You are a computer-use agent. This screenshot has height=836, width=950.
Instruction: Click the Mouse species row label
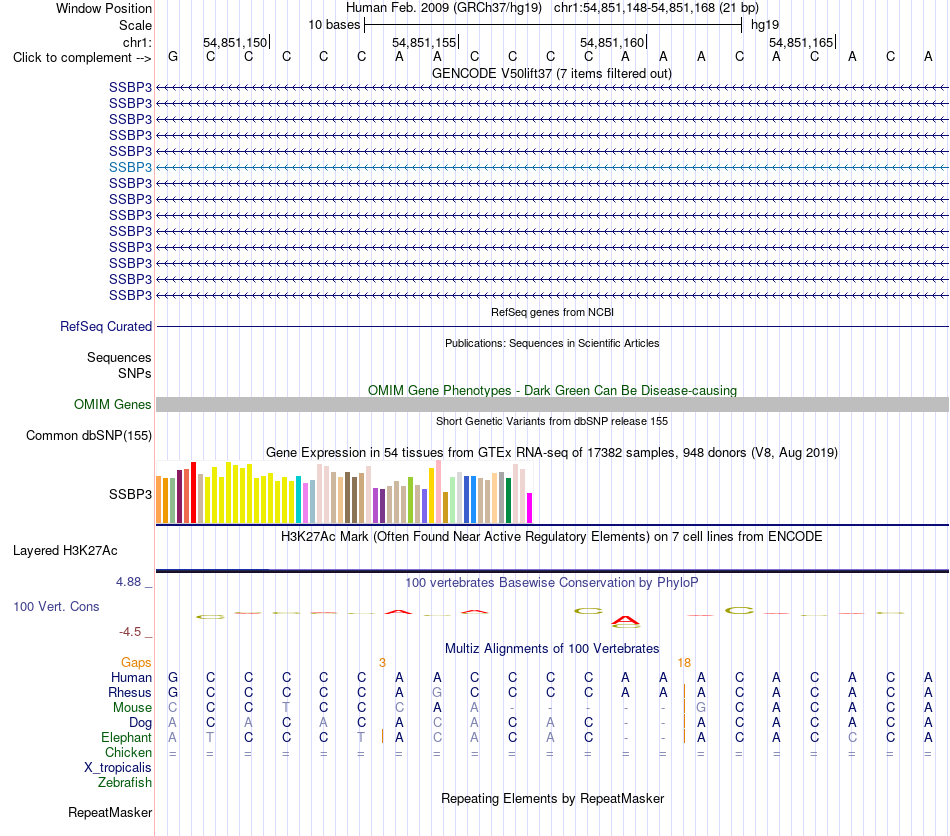coord(132,708)
